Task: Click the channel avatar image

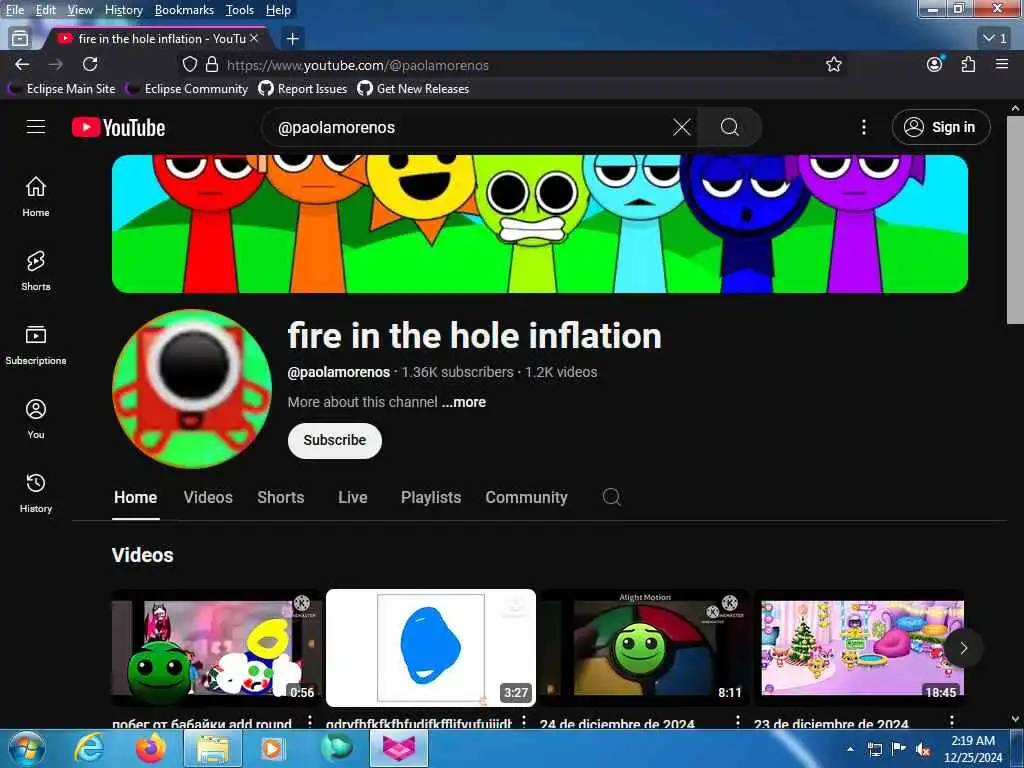Action: tap(192, 389)
